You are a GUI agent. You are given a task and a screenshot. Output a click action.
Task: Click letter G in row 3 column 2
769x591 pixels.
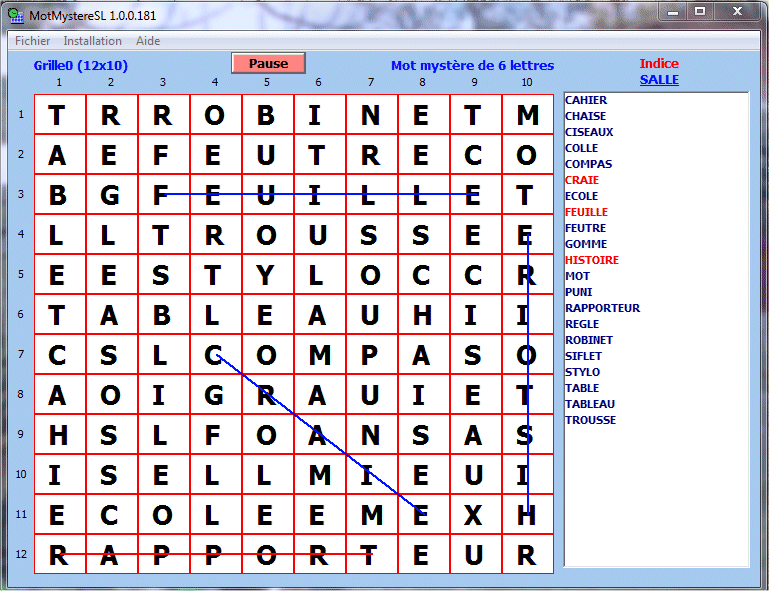(111, 195)
